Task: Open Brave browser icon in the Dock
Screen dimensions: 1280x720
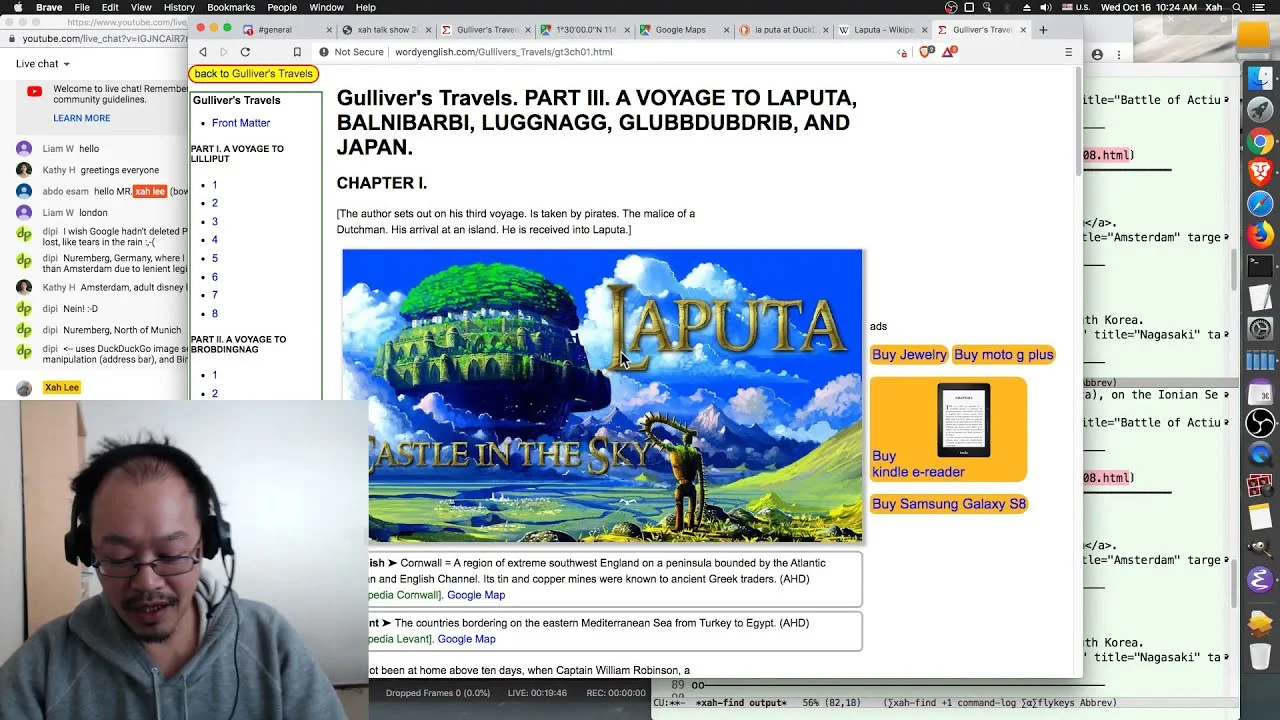Action: pyautogui.click(x=1260, y=172)
